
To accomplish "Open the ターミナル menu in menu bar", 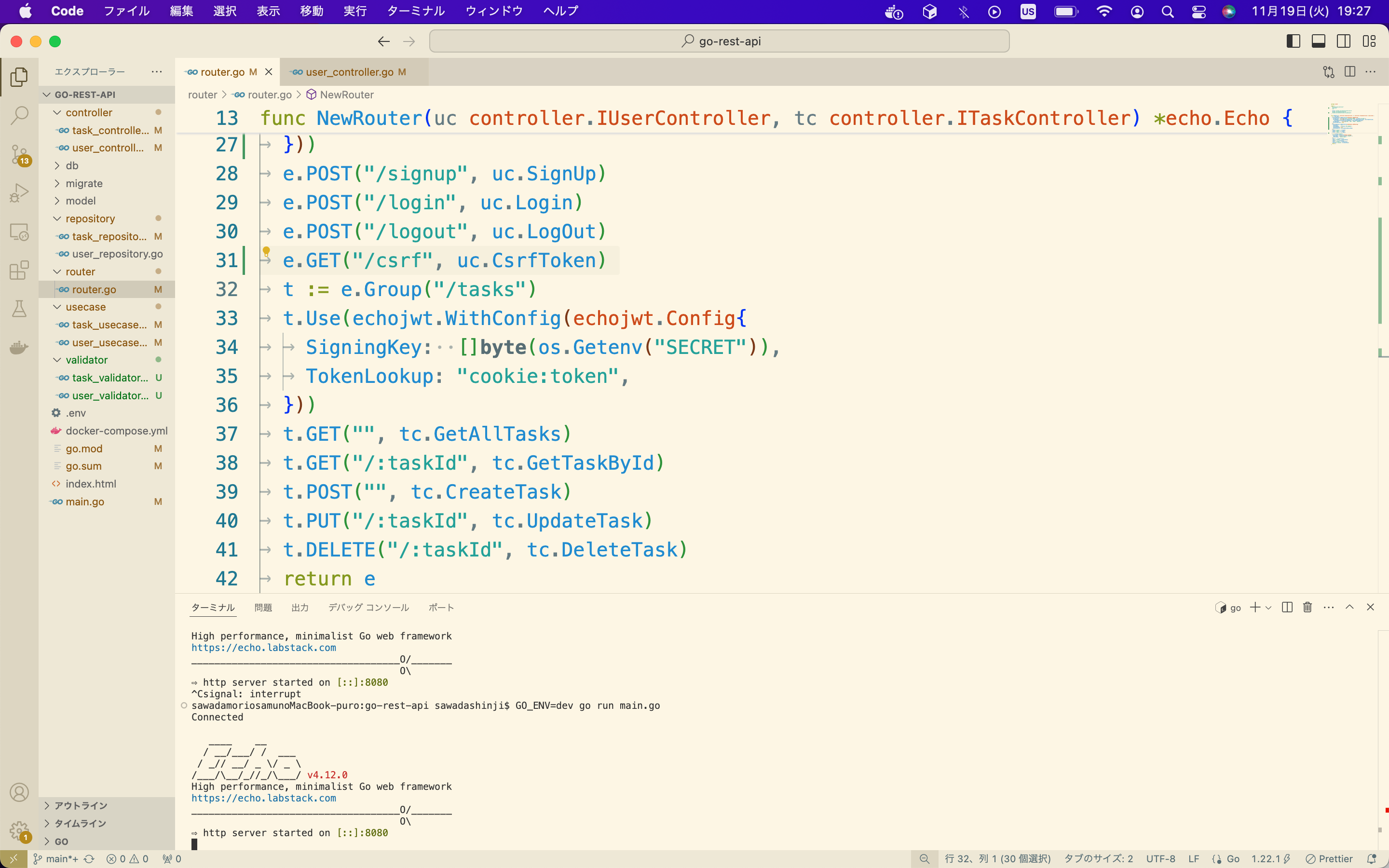I will pyautogui.click(x=416, y=11).
